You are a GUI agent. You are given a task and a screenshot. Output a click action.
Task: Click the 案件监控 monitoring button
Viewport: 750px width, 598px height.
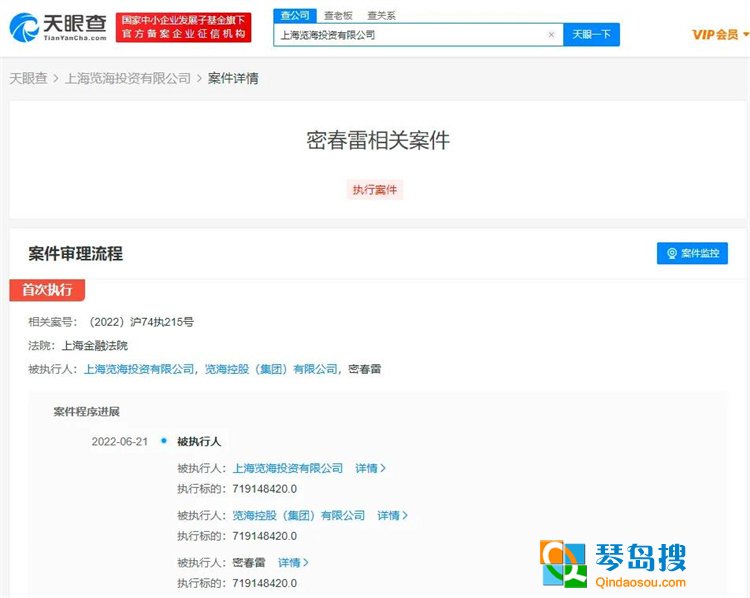[692, 253]
